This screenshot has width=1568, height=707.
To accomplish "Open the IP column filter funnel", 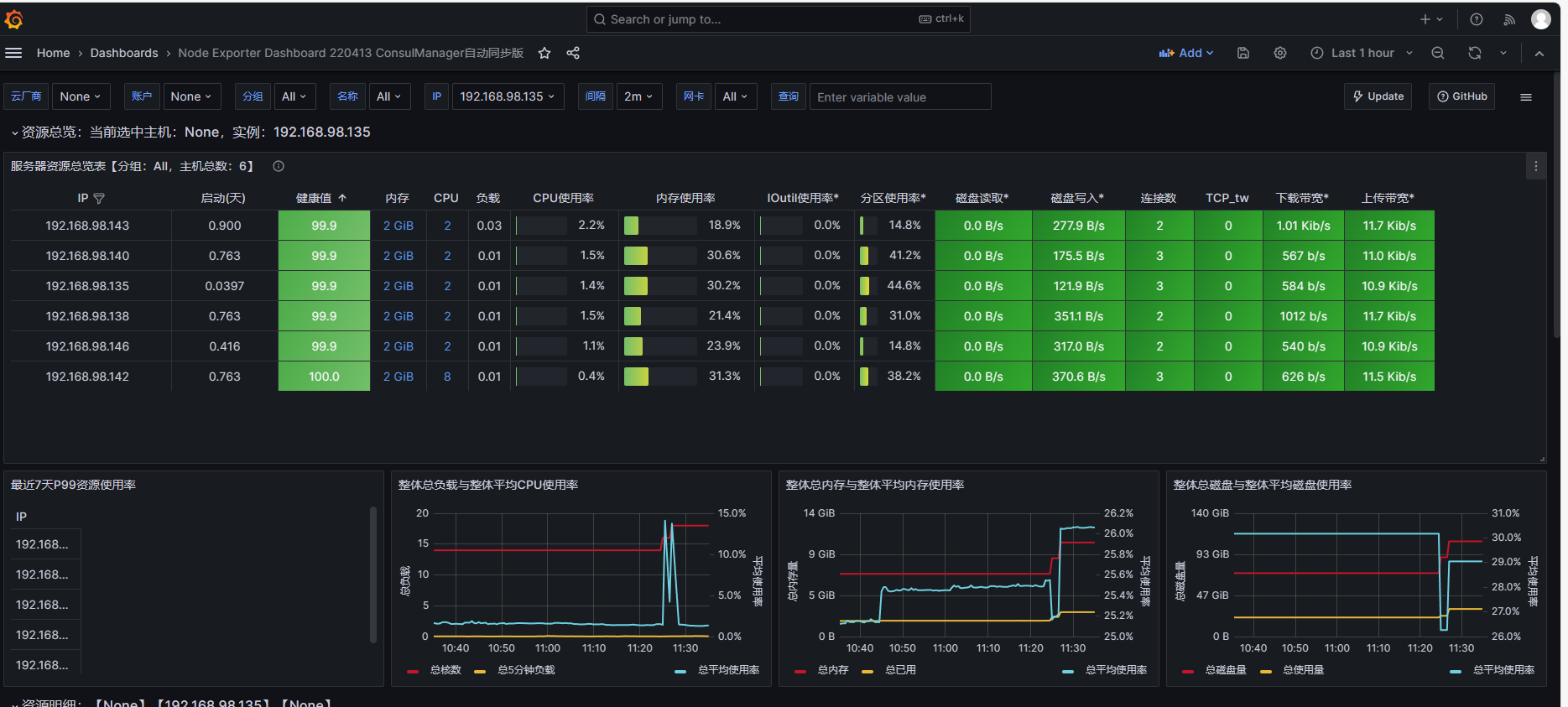I will [x=99, y=199].
